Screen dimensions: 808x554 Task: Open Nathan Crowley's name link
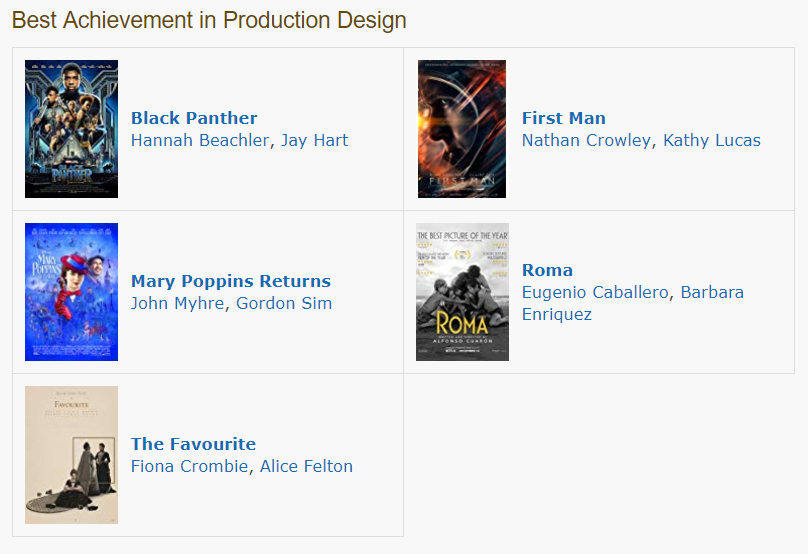(586, 140)
